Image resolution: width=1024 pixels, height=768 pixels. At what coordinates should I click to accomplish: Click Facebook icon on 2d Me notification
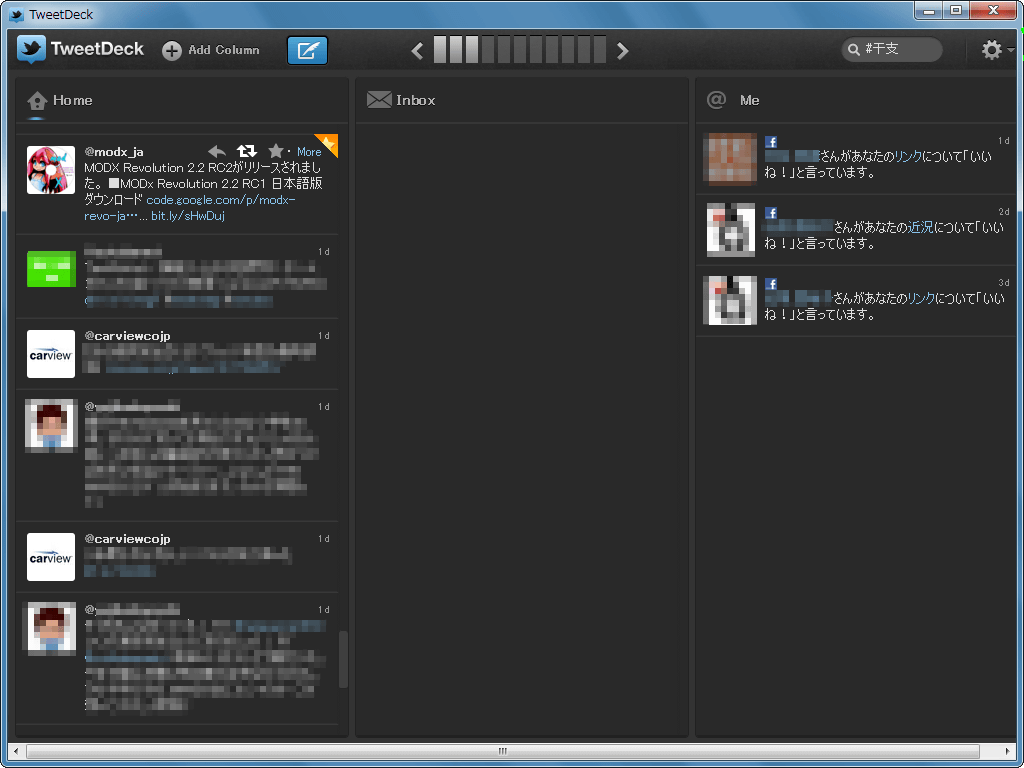click(x=771, y=213)
